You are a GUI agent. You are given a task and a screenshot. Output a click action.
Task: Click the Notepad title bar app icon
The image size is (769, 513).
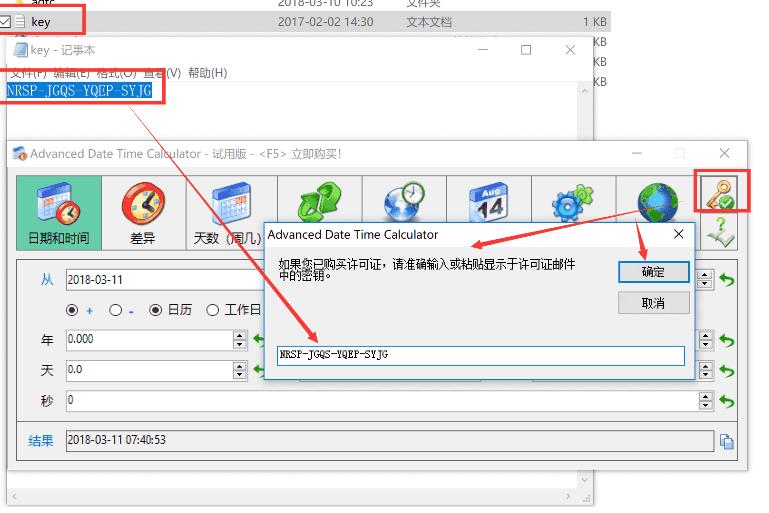tap(20, 50)
